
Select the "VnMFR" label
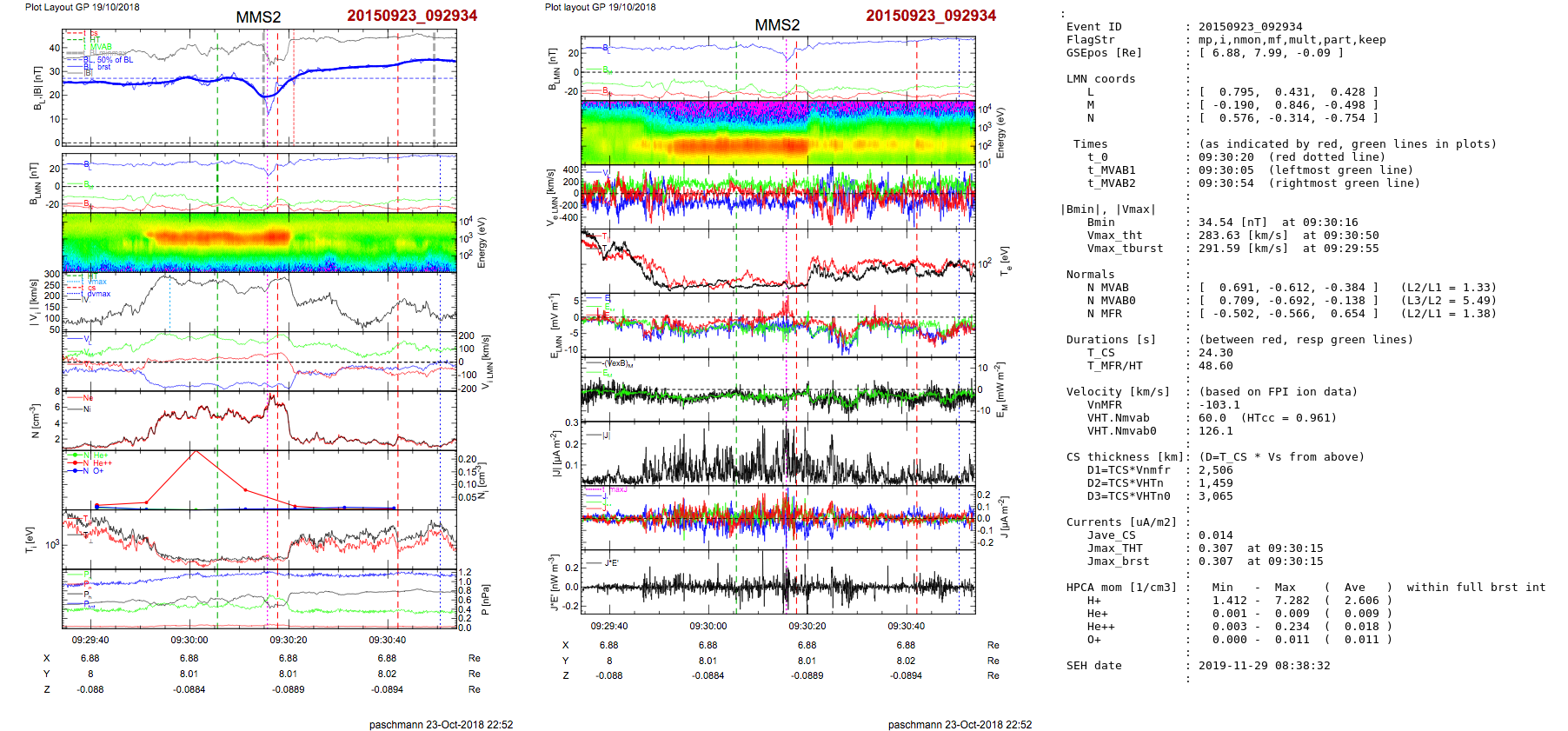[1104, 405]
